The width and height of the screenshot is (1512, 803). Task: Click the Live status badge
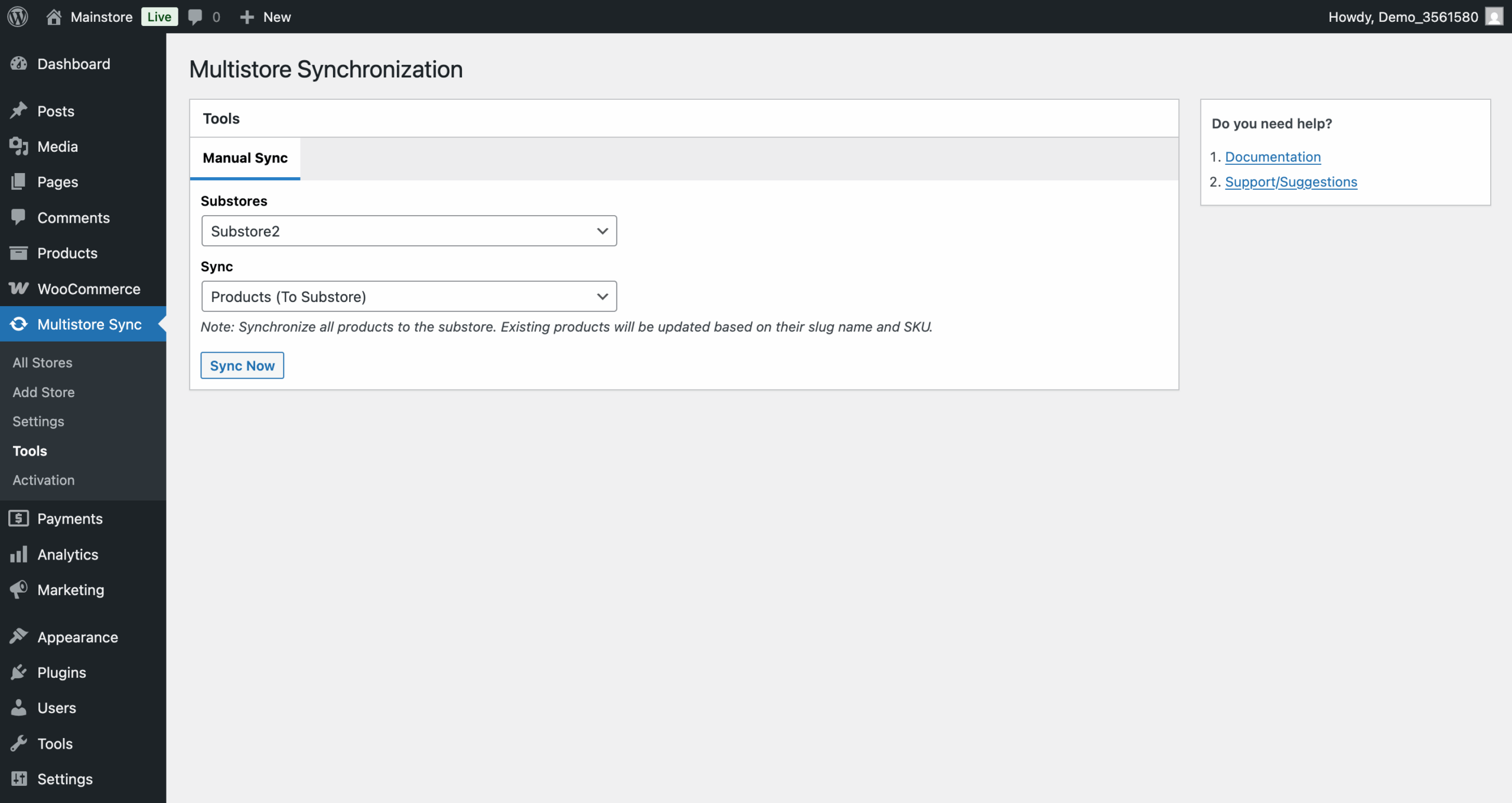[x=159, y=17]
